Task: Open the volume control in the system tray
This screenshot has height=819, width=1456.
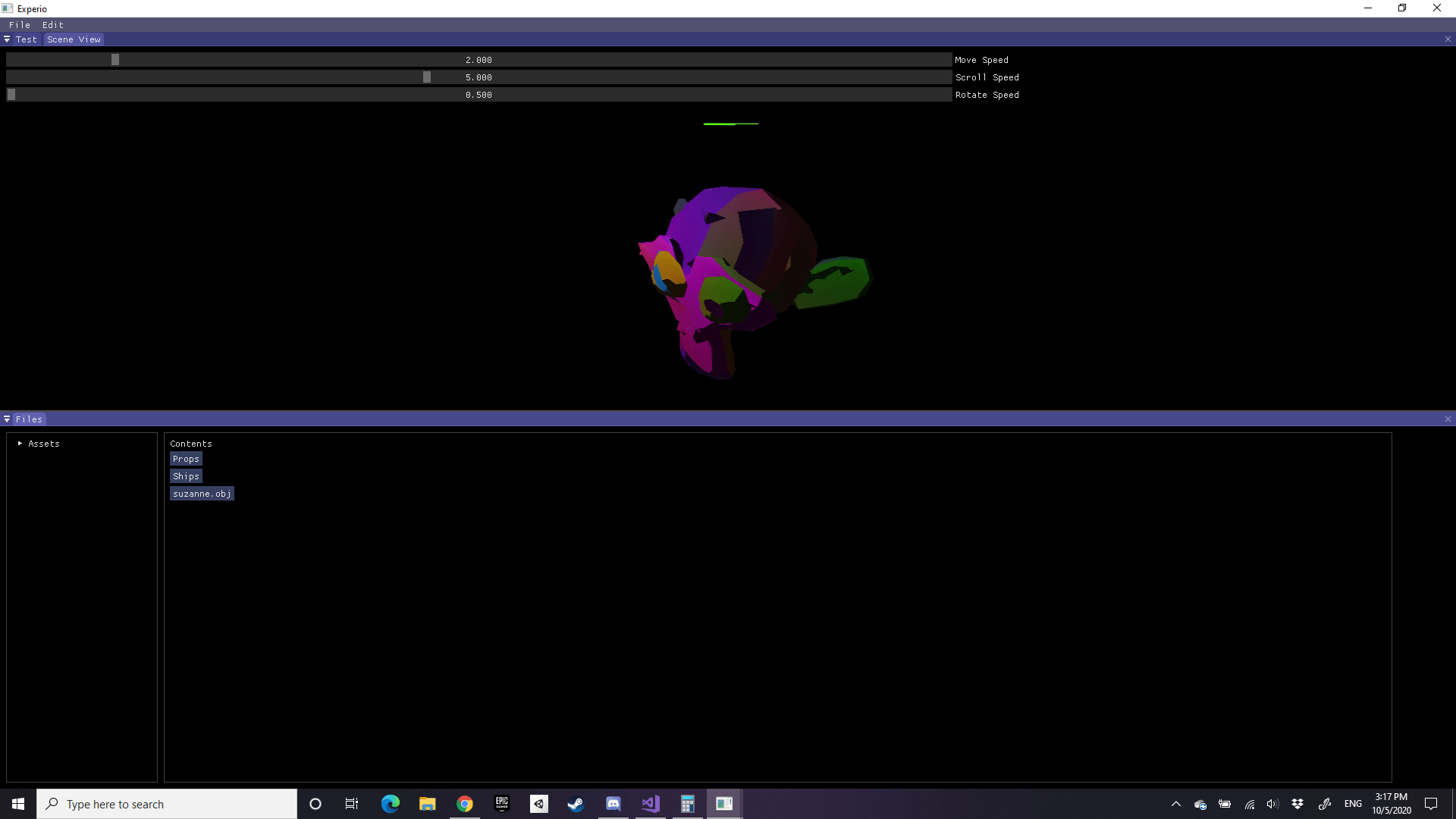Action: pos(1272,804)
